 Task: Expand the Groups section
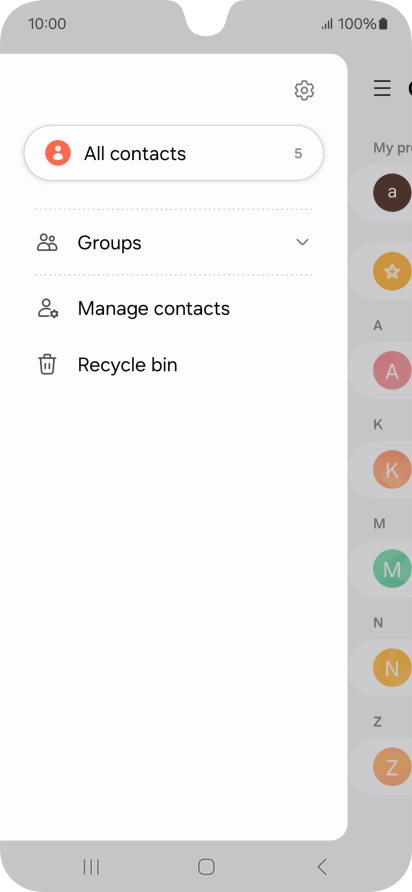(173, 242)
